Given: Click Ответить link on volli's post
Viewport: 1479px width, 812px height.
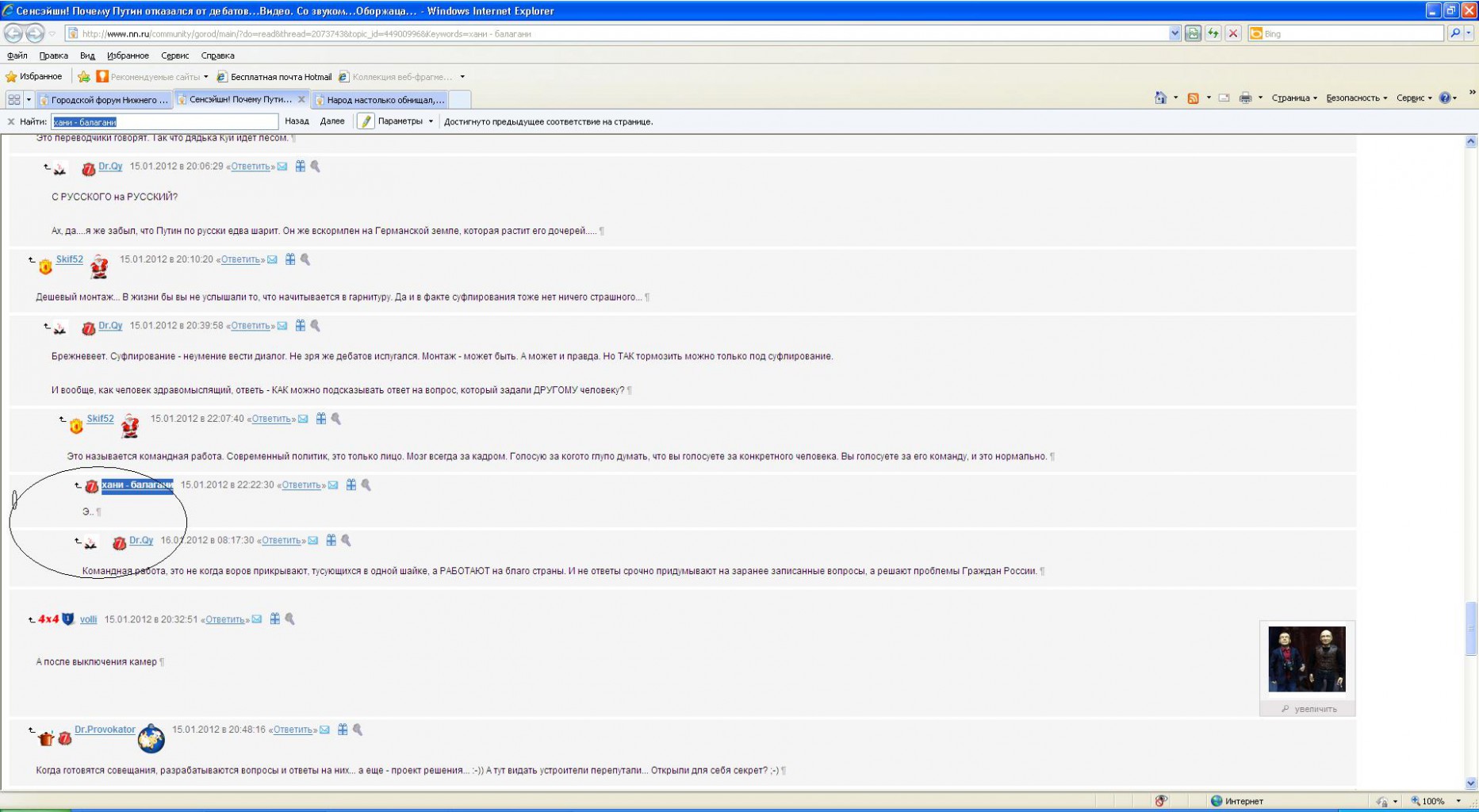Looking at the screenshot, I should (225, 619).
